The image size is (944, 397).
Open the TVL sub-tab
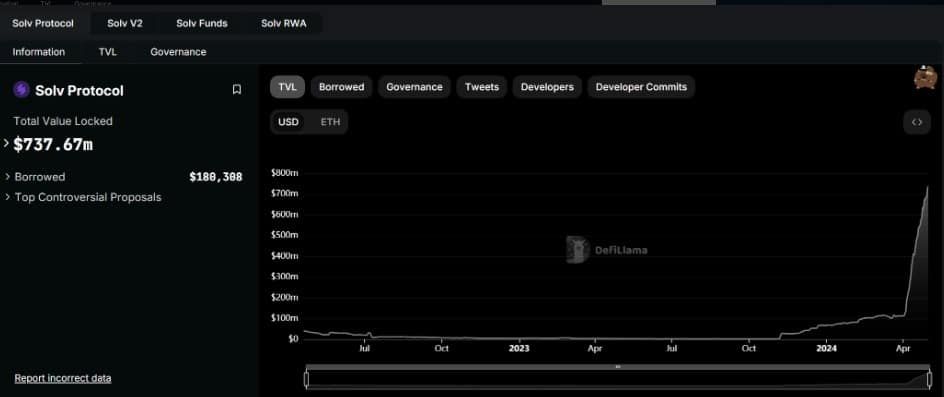(108, 52)
